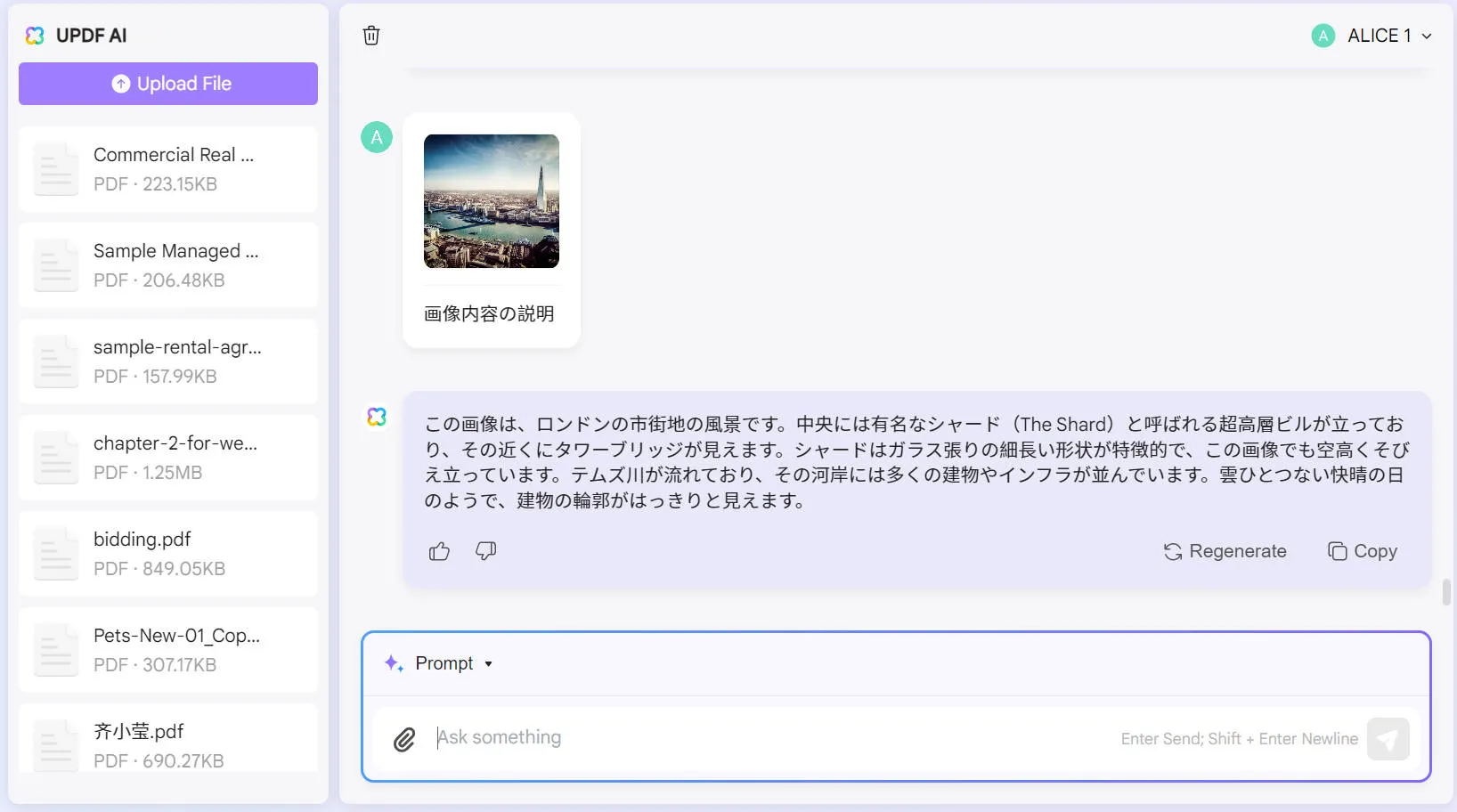This screenshot has width=1457, height=812.
Task: Click the PDF · 223.15KB size label
Action: [x=155, y=184]
